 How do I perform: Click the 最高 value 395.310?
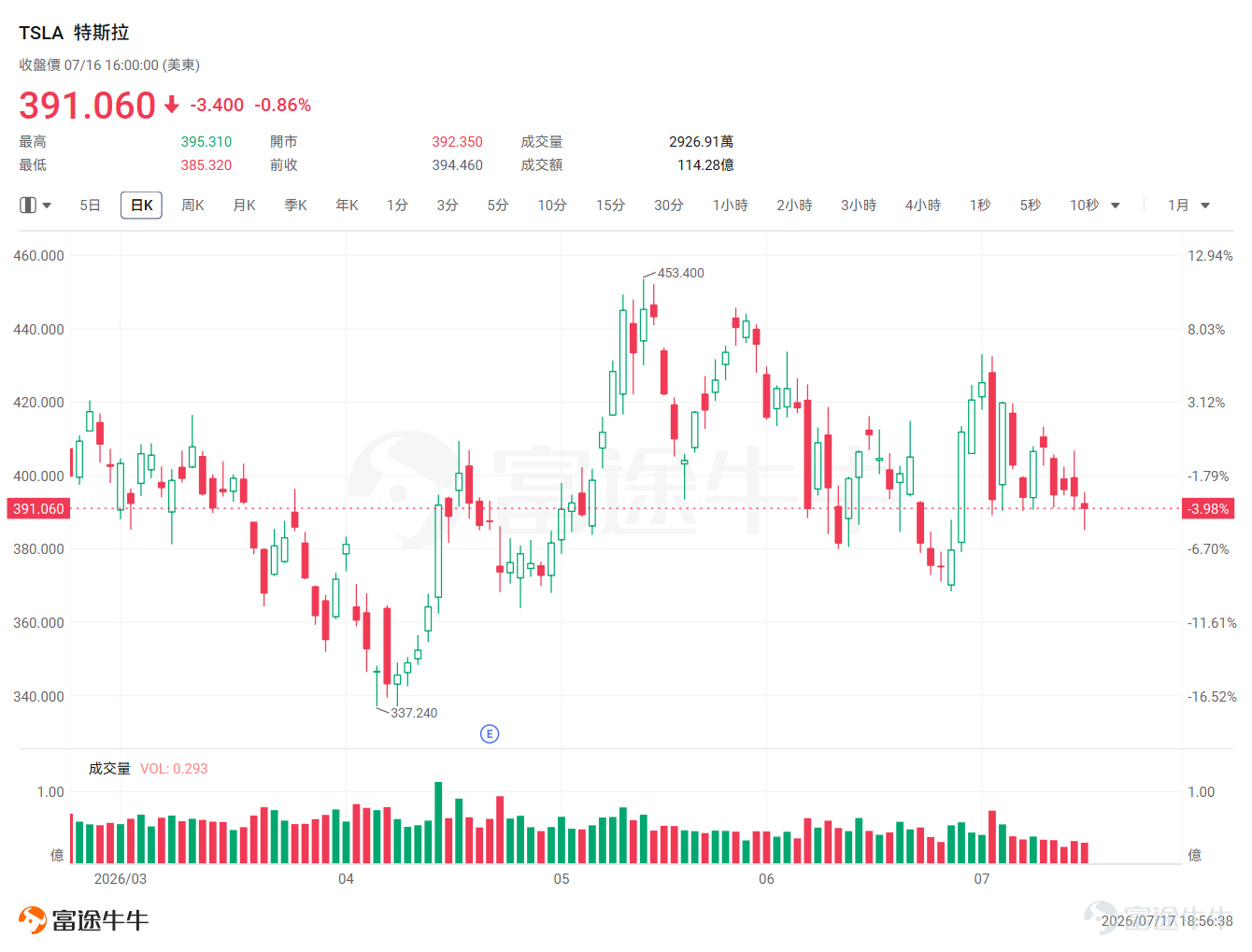(x=206, y=142)
